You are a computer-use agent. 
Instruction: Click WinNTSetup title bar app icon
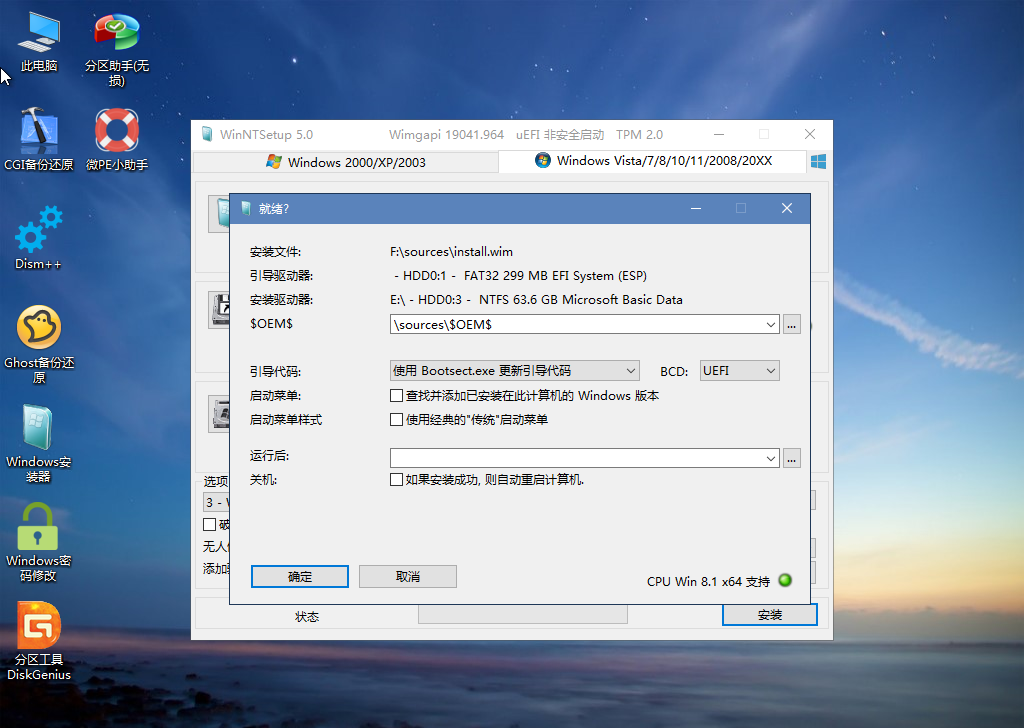207,135
